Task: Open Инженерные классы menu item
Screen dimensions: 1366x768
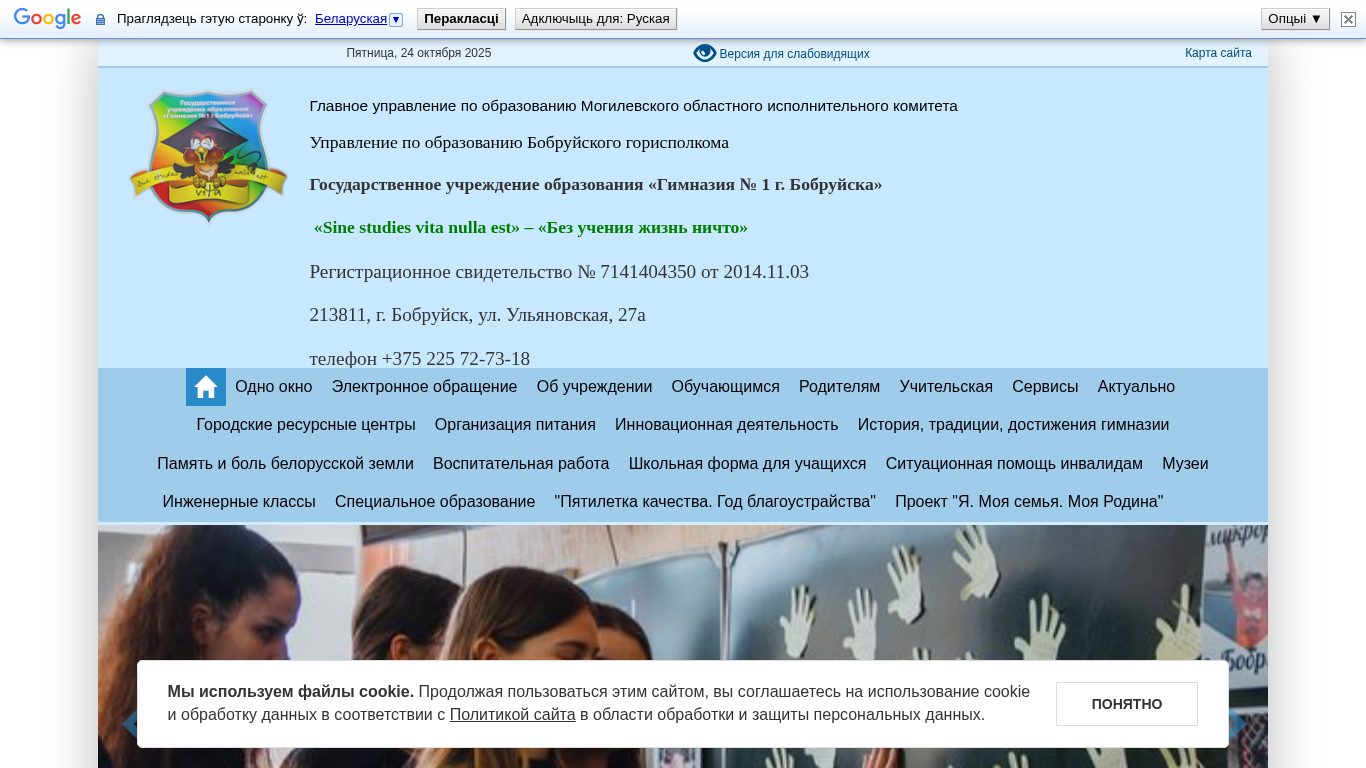Action: [239, 502]
